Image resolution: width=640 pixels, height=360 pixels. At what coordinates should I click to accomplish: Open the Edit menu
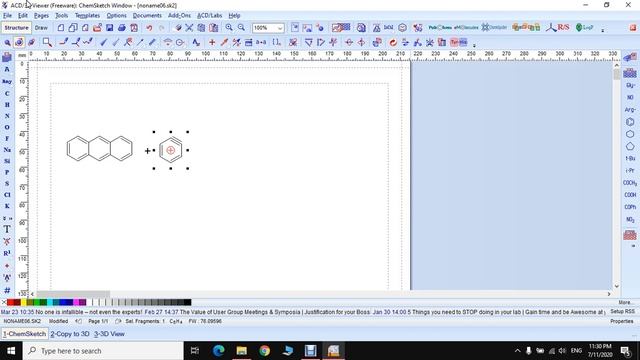coord(23,16)
